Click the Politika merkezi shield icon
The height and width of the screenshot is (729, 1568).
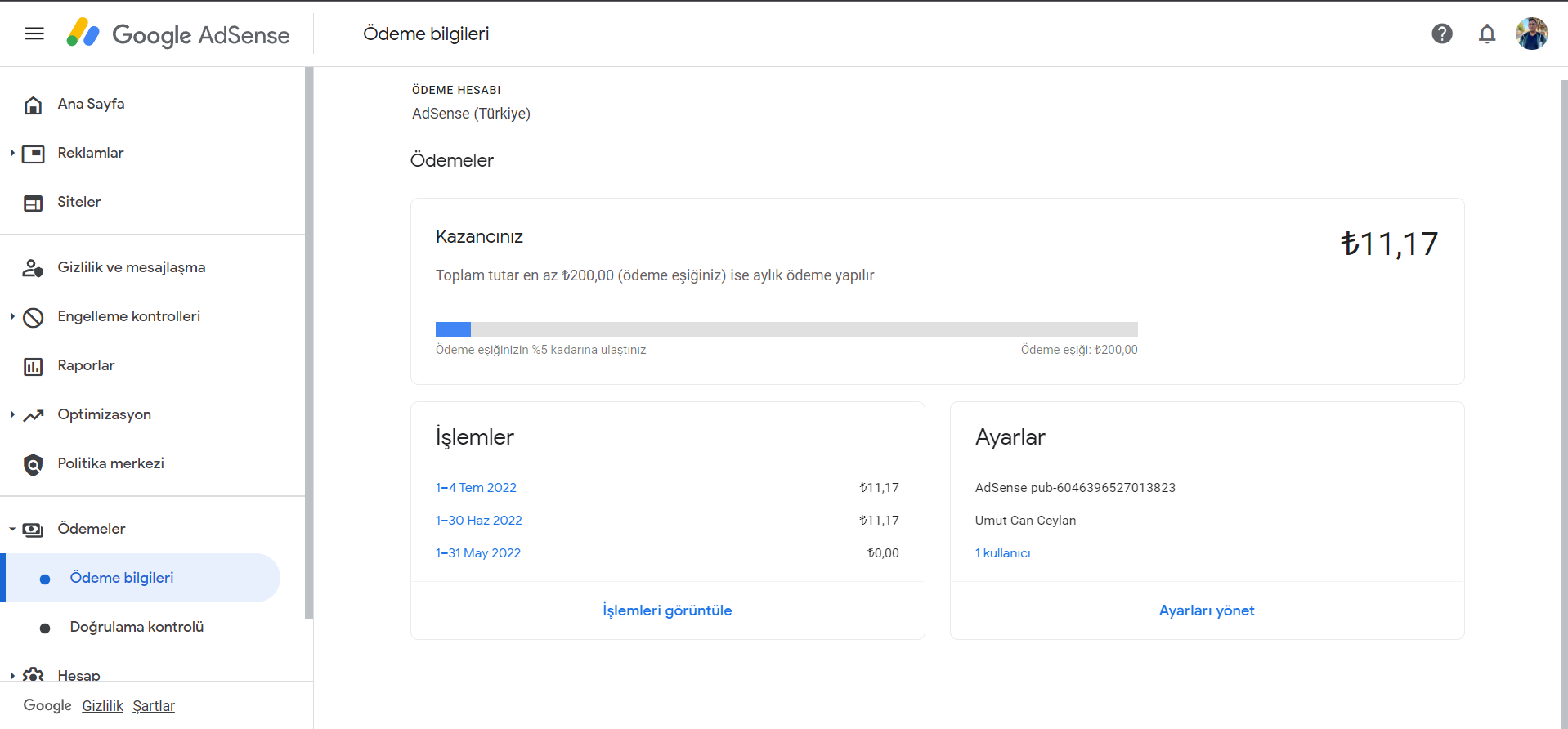pos(34,464)
